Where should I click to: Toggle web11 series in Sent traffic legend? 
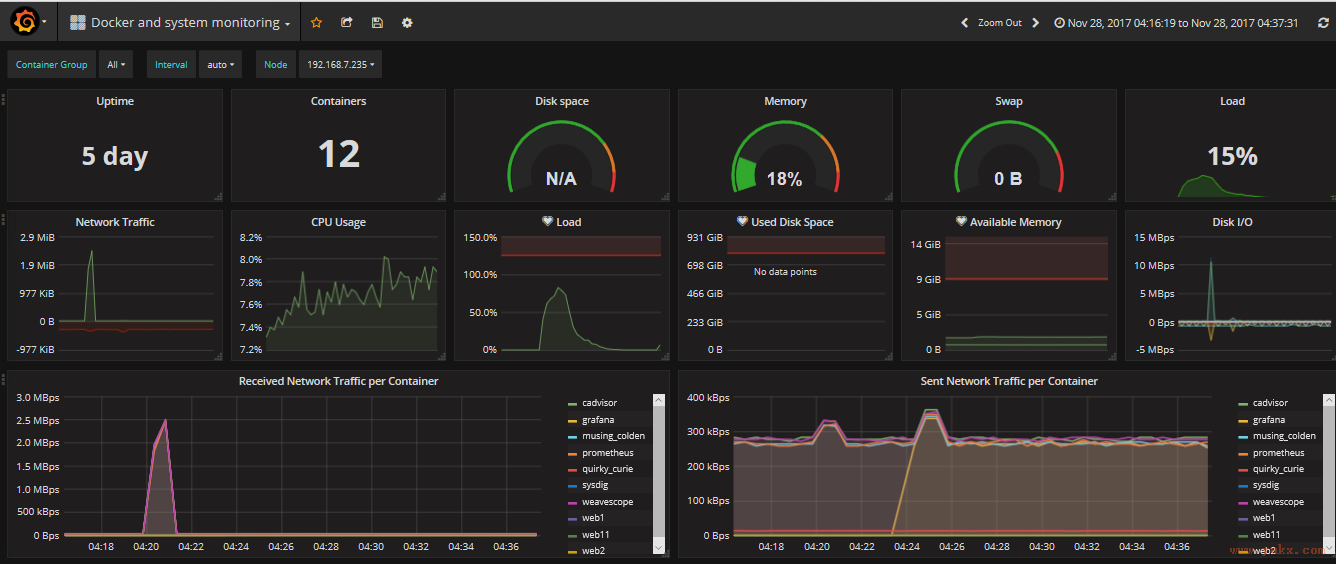[1267, 535]
